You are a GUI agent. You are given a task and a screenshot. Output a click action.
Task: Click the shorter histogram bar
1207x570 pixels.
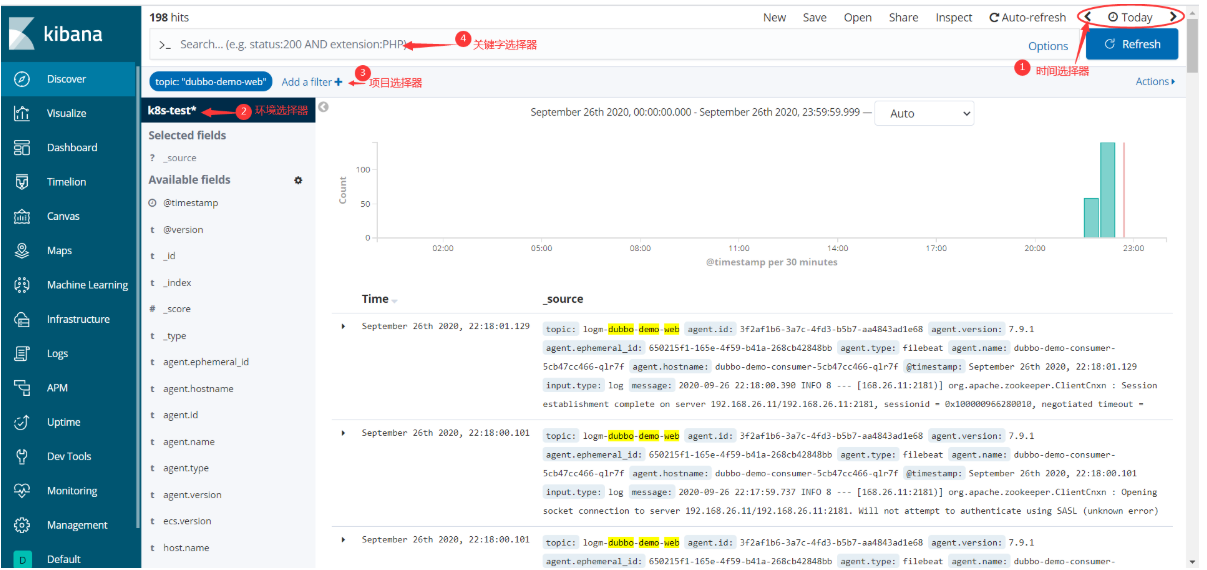click(x=1091, y=218)
